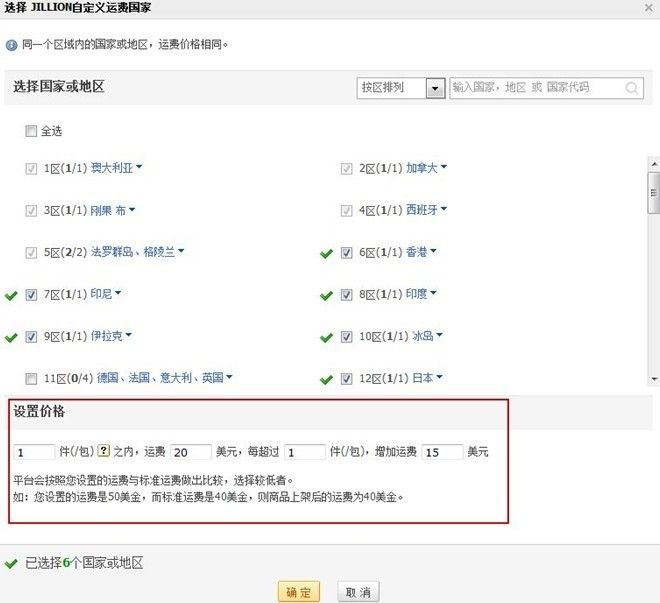Click the question mark help icon
660x603 pixels.
point(104,451)
